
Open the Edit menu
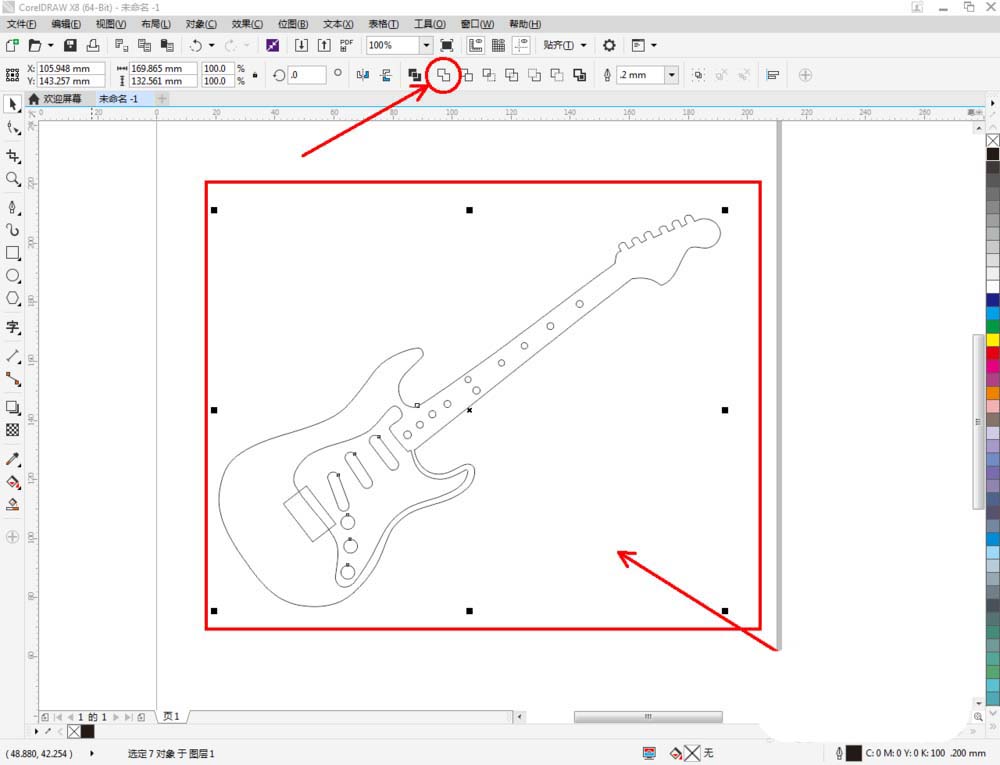(x=66, y=24)
